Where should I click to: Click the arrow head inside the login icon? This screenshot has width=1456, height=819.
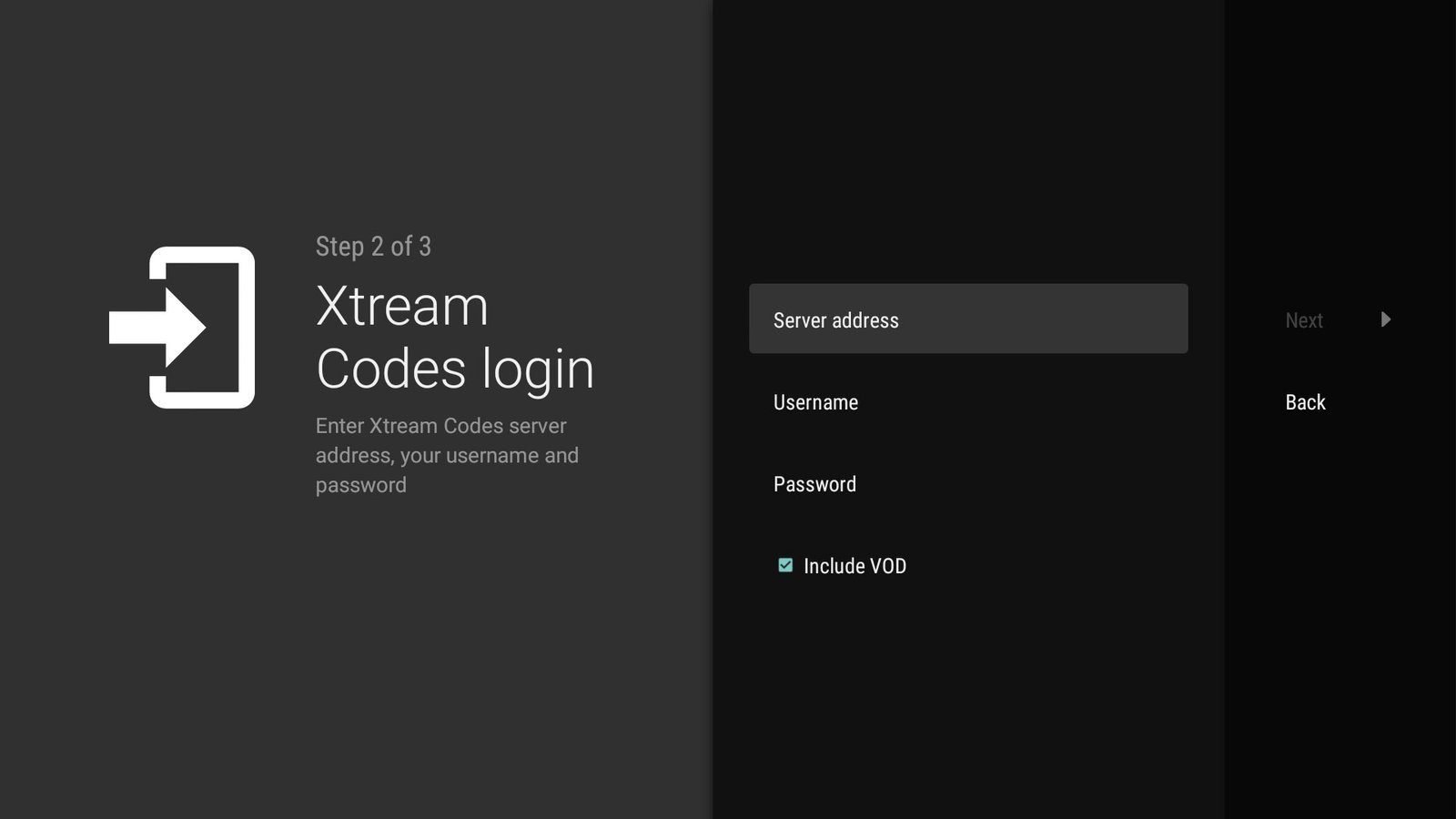[187, 328]
